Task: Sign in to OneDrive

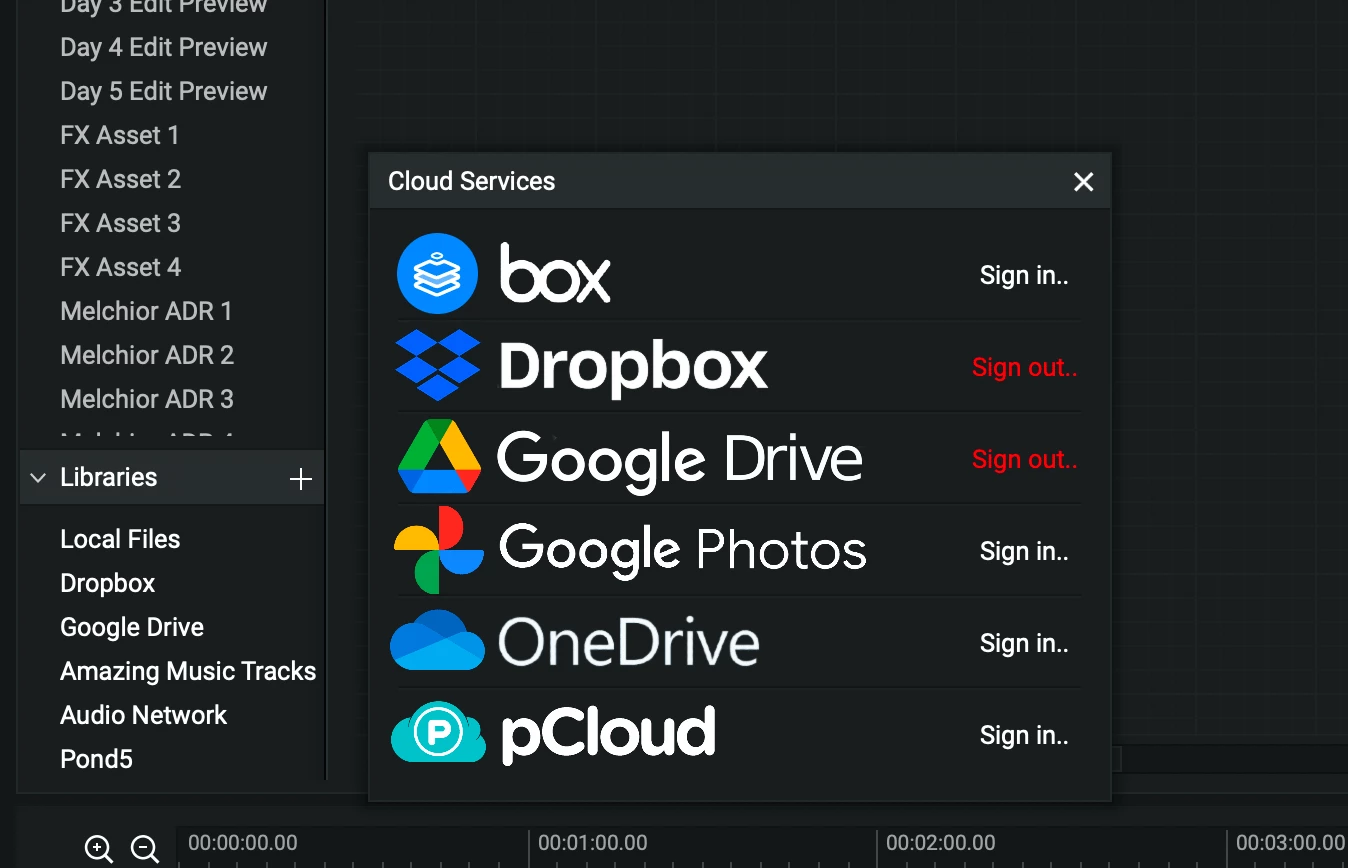Action: click(1023, 643)
